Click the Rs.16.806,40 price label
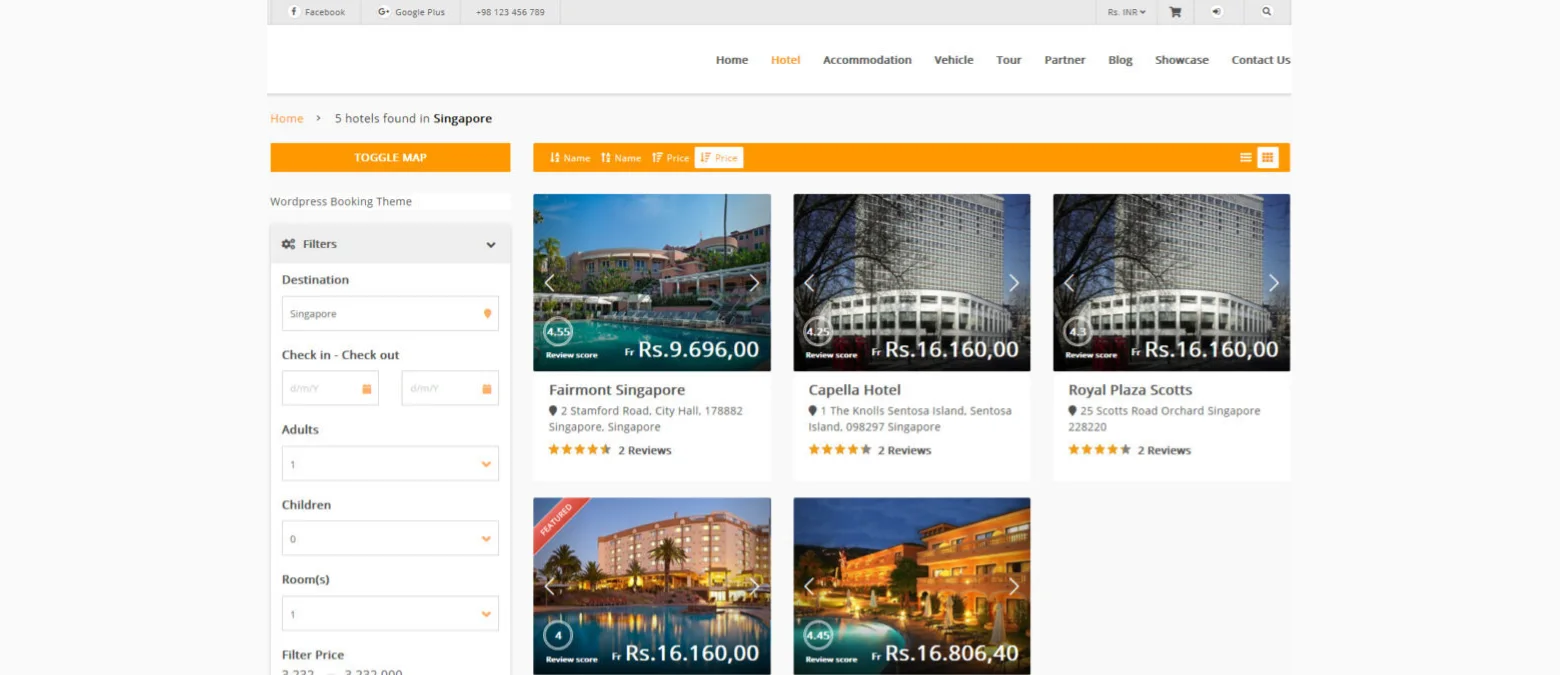The height and width of the screenshot is (675, 1560). pyautogui.click(x=952, y=653)
